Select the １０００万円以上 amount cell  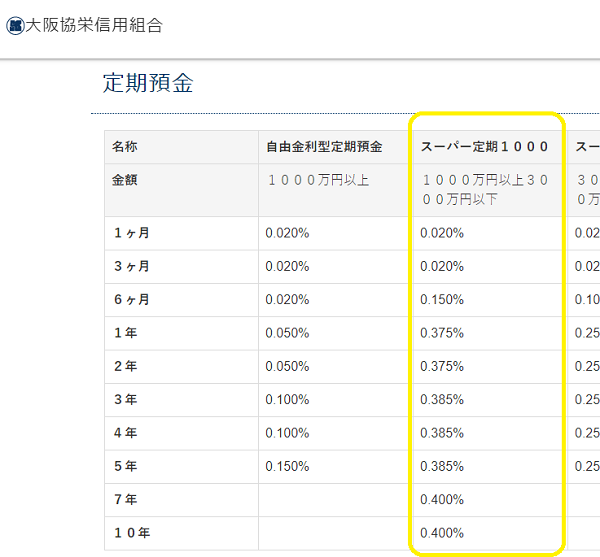click(x=336, y=190)
